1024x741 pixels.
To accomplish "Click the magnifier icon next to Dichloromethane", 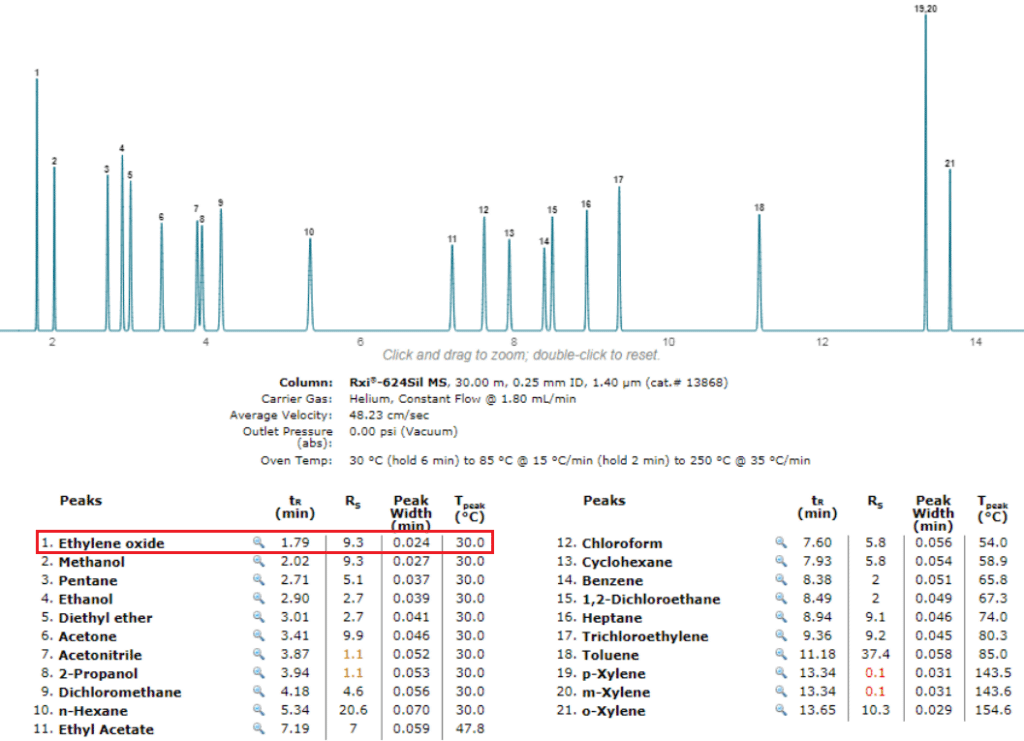I will tap(258, 692).
